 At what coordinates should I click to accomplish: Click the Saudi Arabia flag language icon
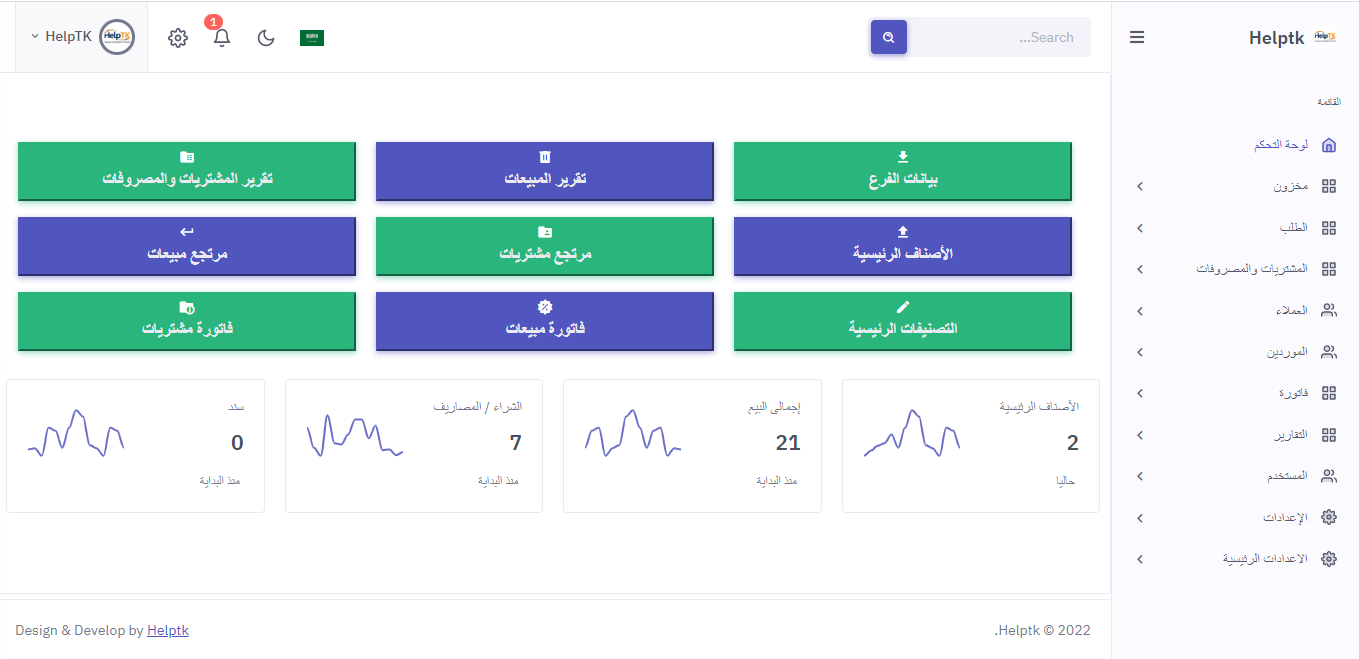[x=312, y=38]
